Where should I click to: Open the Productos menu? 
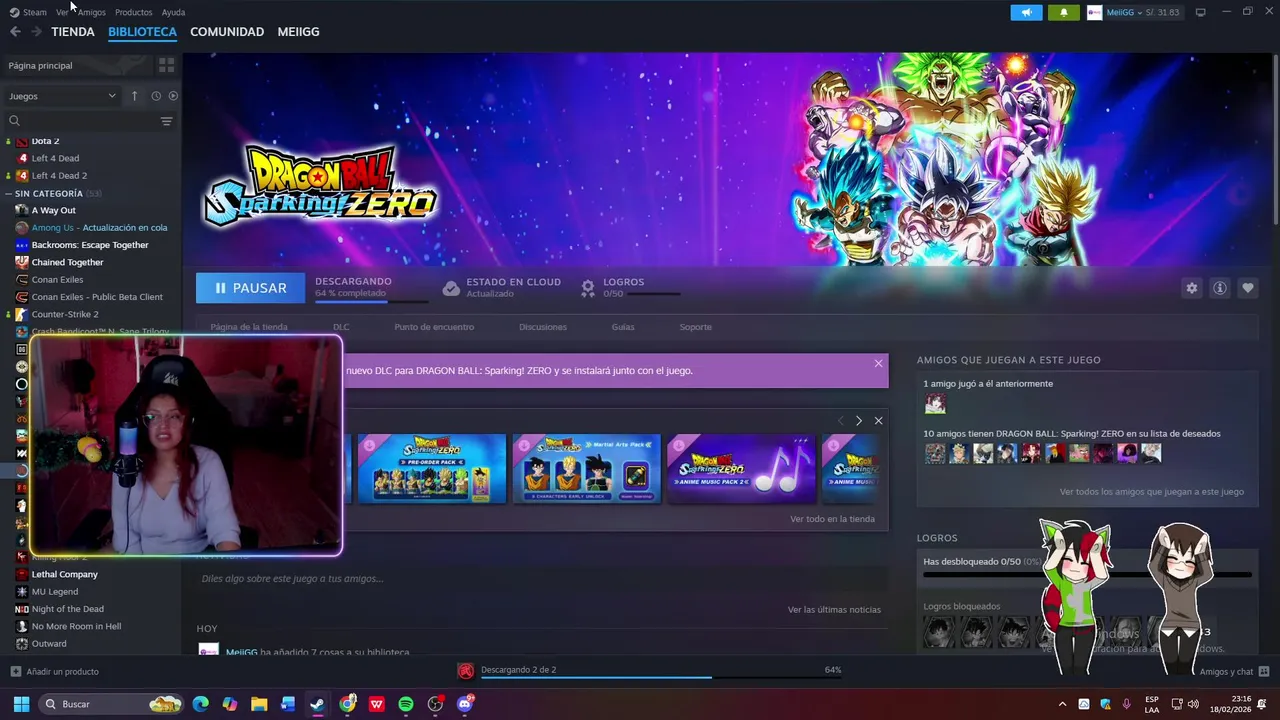tap(133, 12)
